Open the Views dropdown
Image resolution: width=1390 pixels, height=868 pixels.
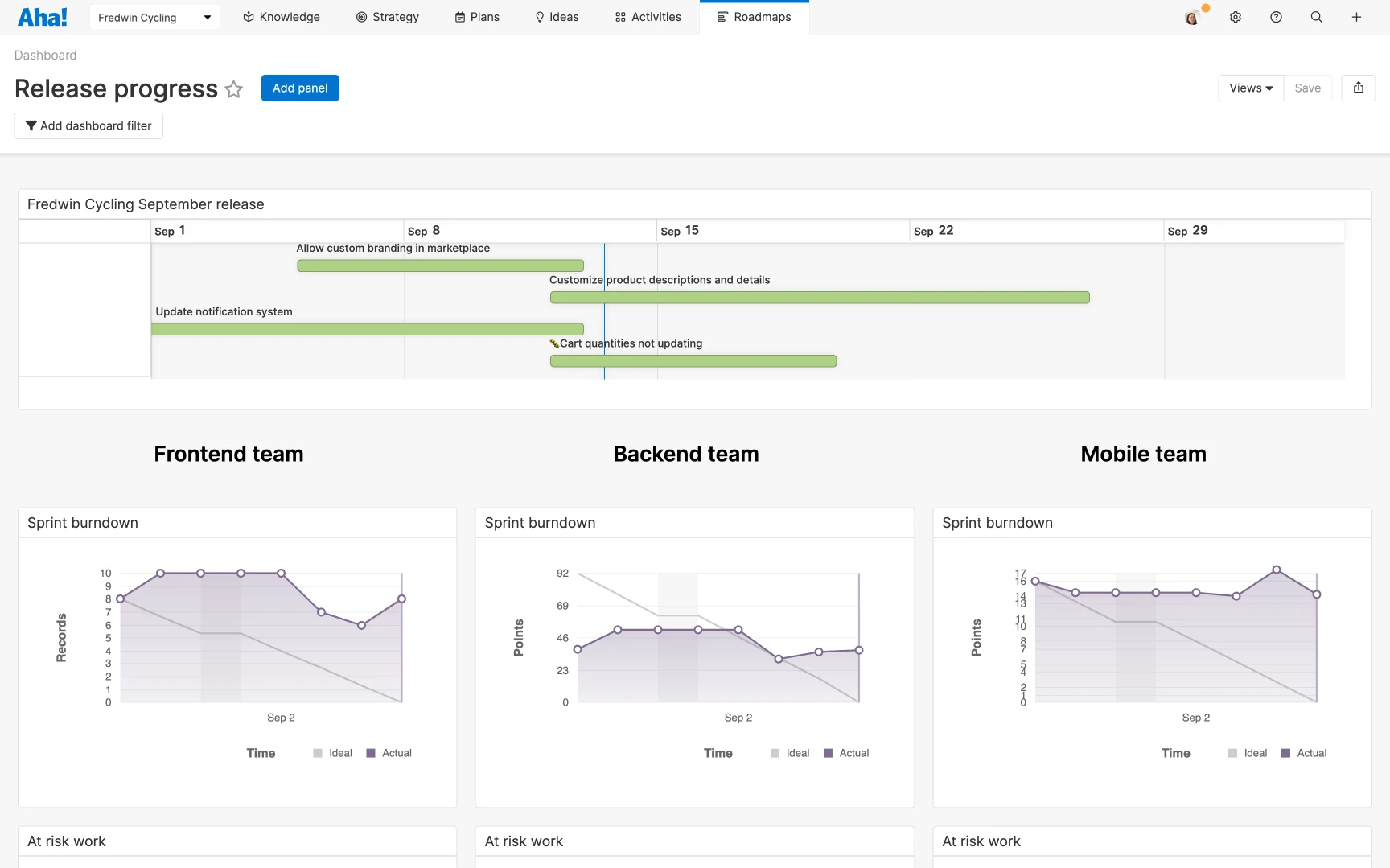point(1250,88)
